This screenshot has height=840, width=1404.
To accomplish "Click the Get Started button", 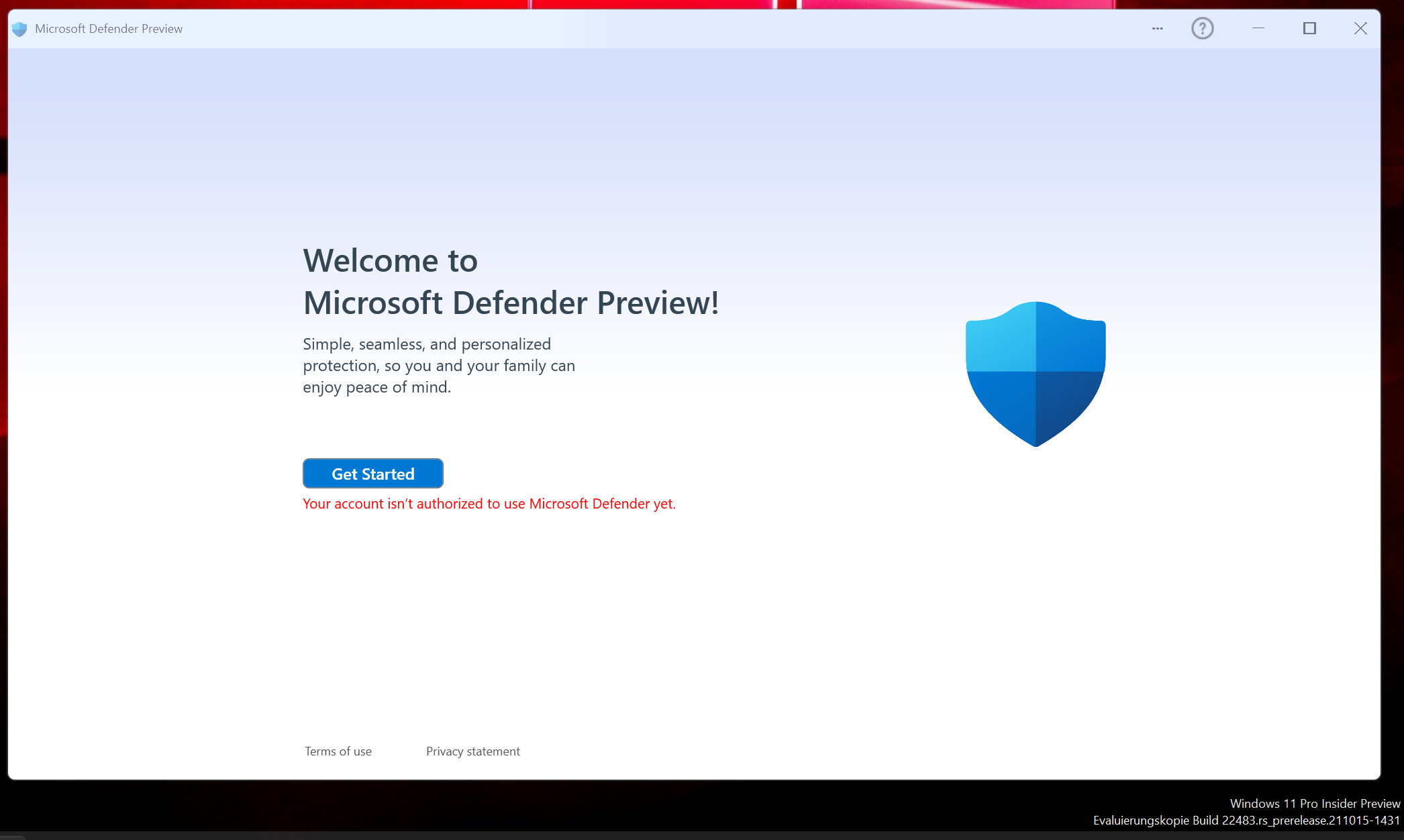I will [373, 474].
